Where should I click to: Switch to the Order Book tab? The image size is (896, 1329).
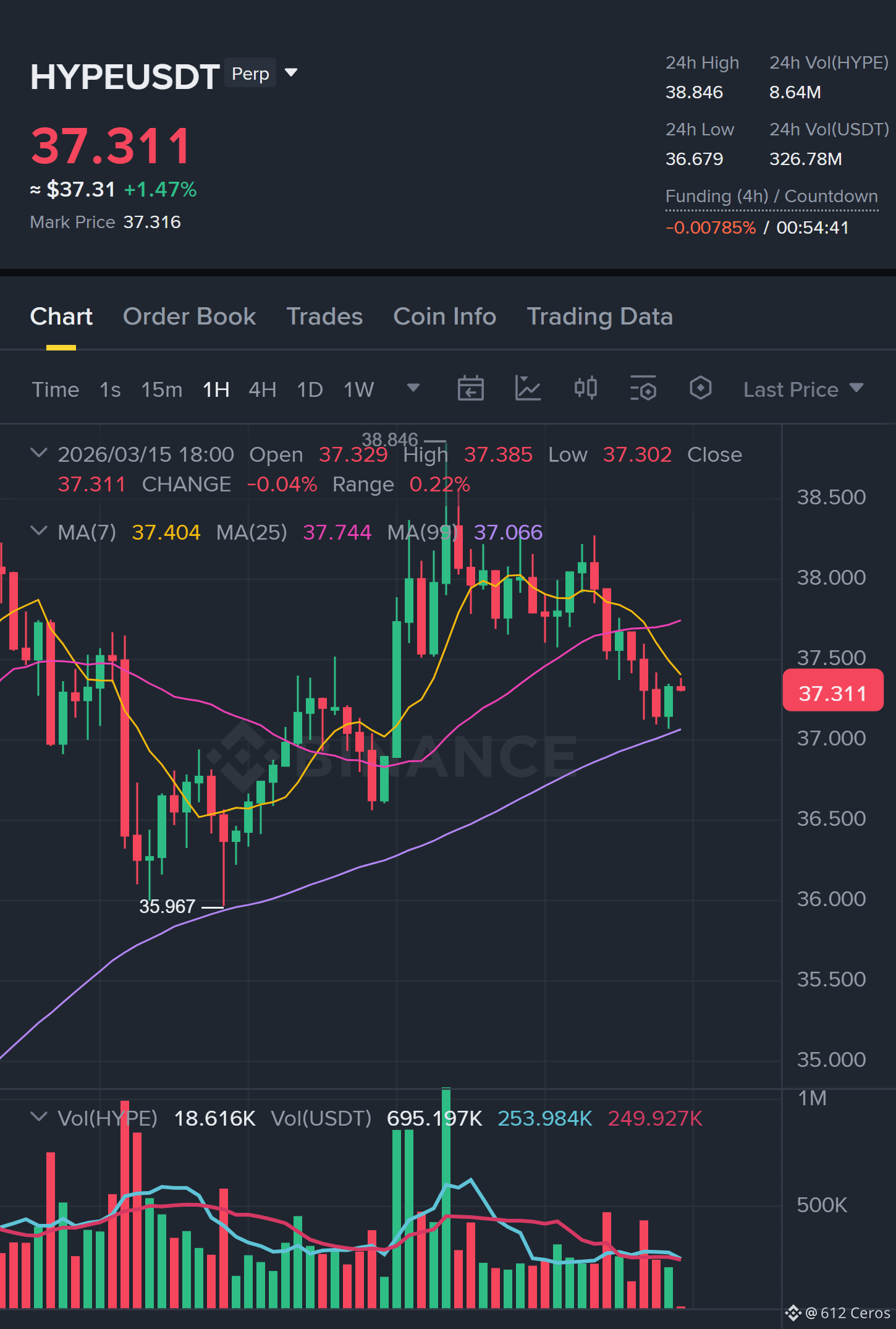pyautogui.click(x=189, y=316)
